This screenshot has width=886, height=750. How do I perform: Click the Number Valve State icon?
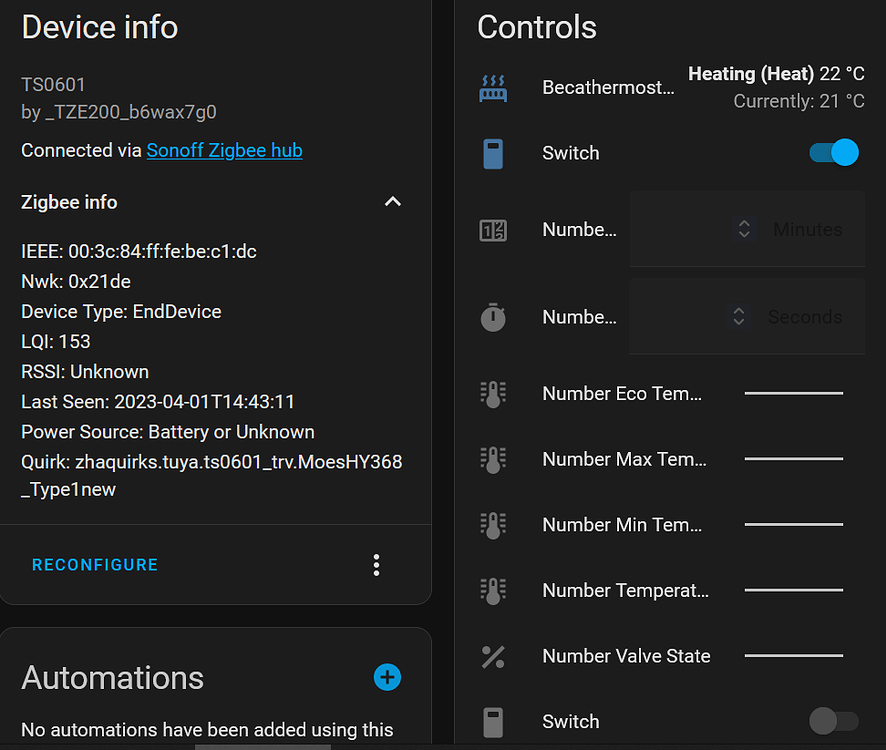[x=493, y=656]
